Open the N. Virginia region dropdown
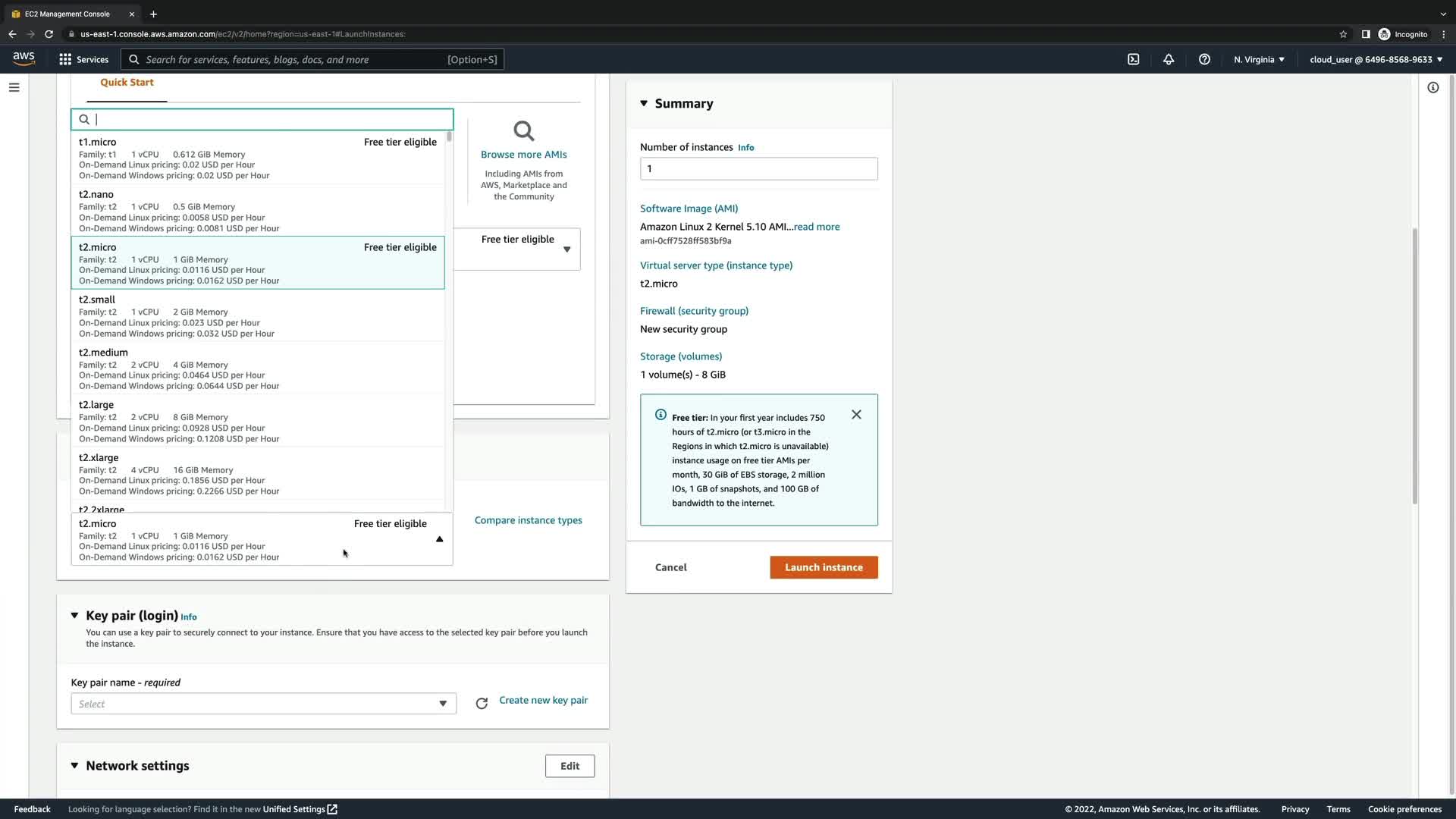The width and height of the screenshot is (1456, 819). 1259,59
